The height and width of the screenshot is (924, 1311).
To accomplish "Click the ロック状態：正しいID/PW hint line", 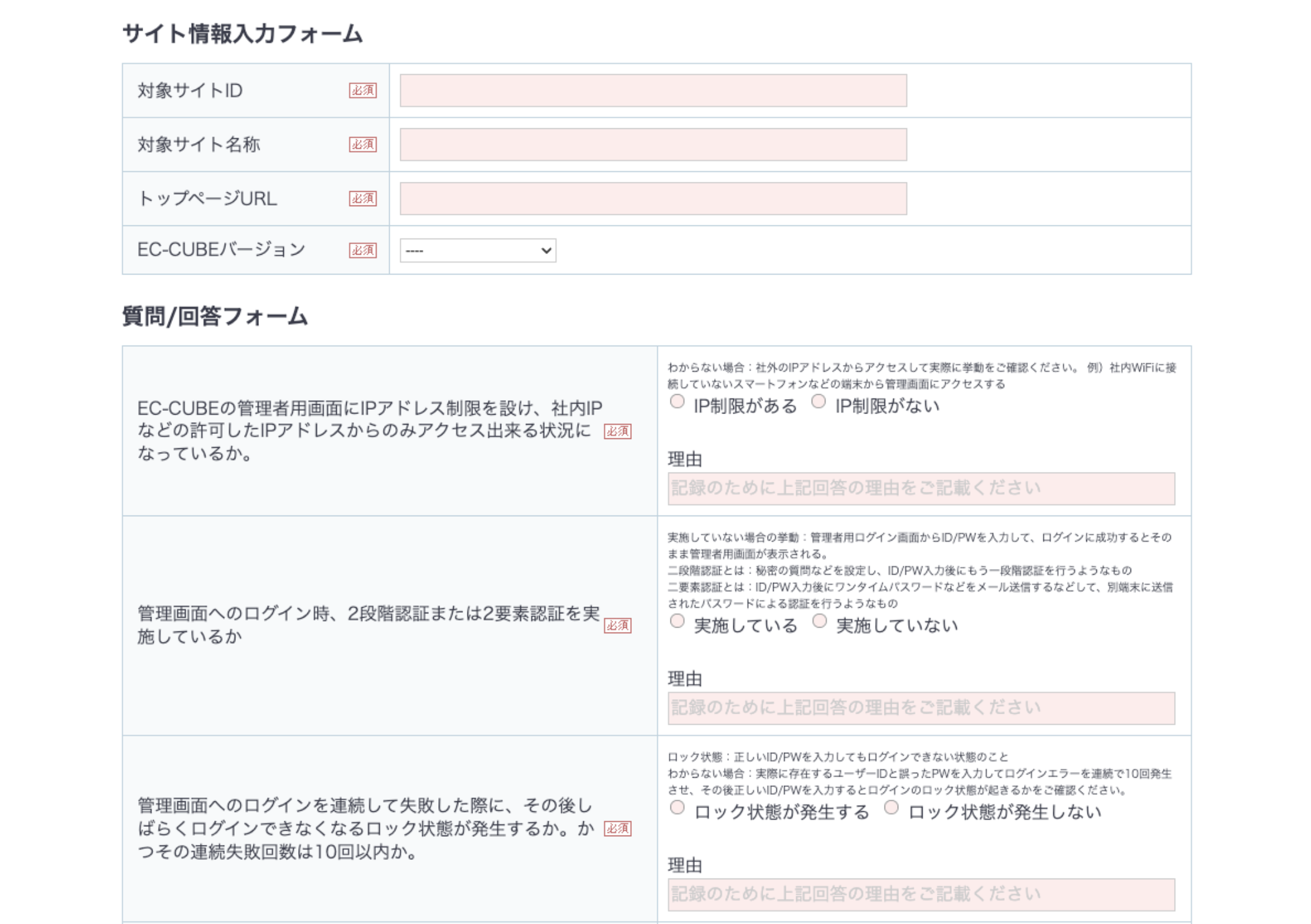I will point(838,757).
